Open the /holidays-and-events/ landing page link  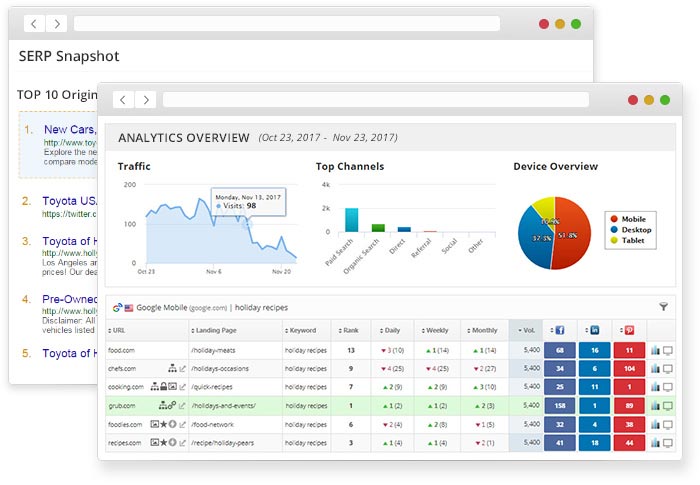[x=223, y=405]
